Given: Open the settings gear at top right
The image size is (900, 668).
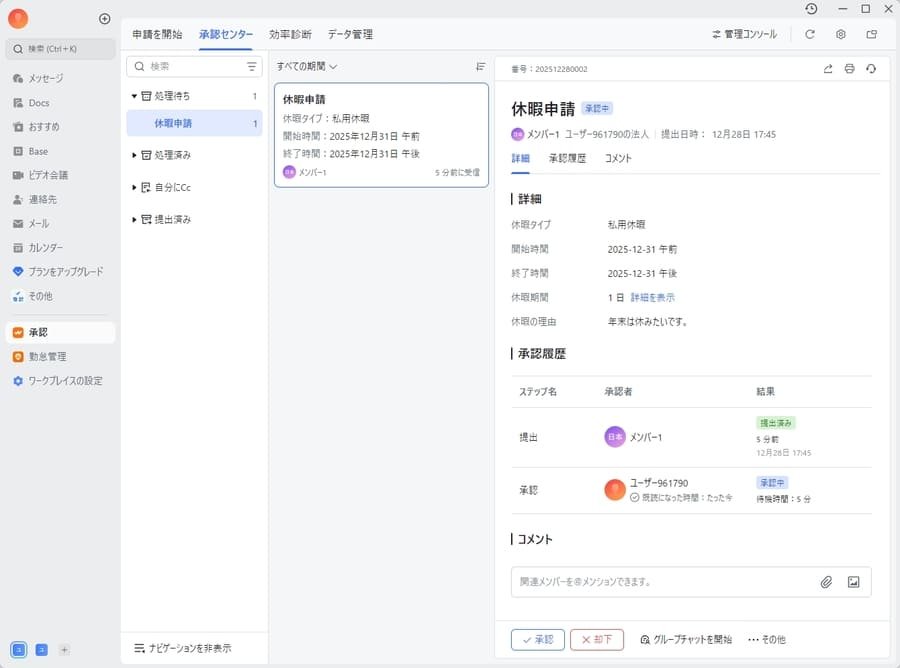Looking at the screenshot, I should tap(840, 33).
